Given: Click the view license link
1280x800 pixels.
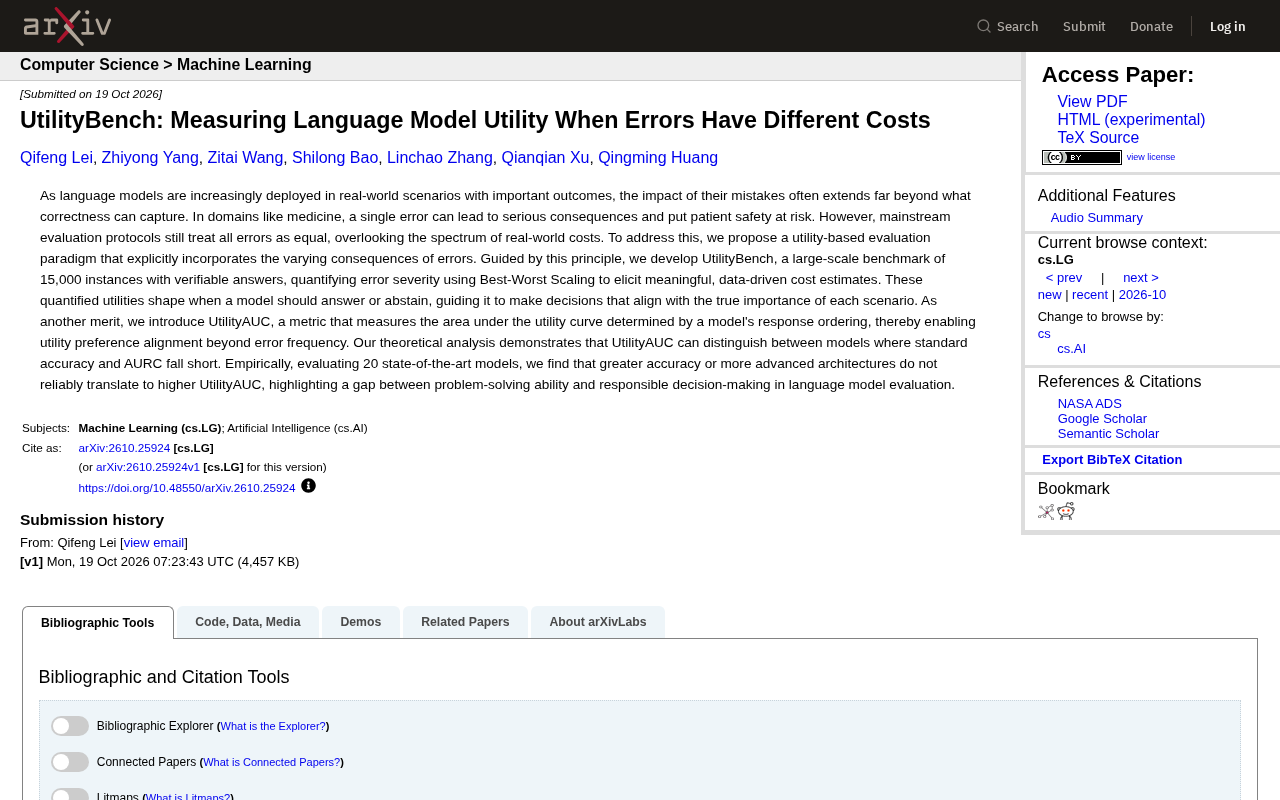Looking at the screenshot, I should [1151, 157].
